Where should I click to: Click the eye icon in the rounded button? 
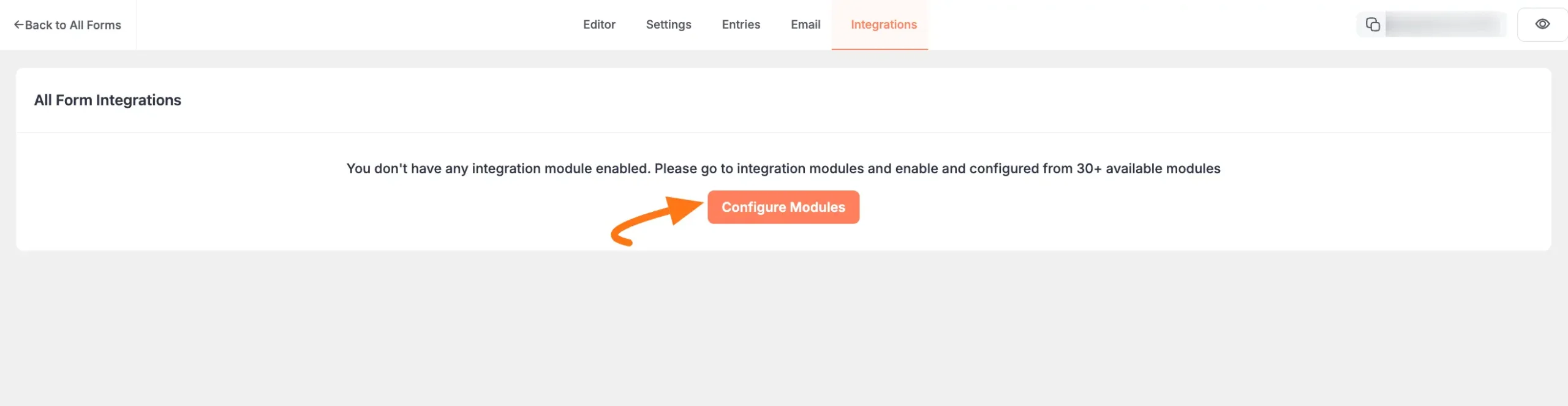[1543, 23]
